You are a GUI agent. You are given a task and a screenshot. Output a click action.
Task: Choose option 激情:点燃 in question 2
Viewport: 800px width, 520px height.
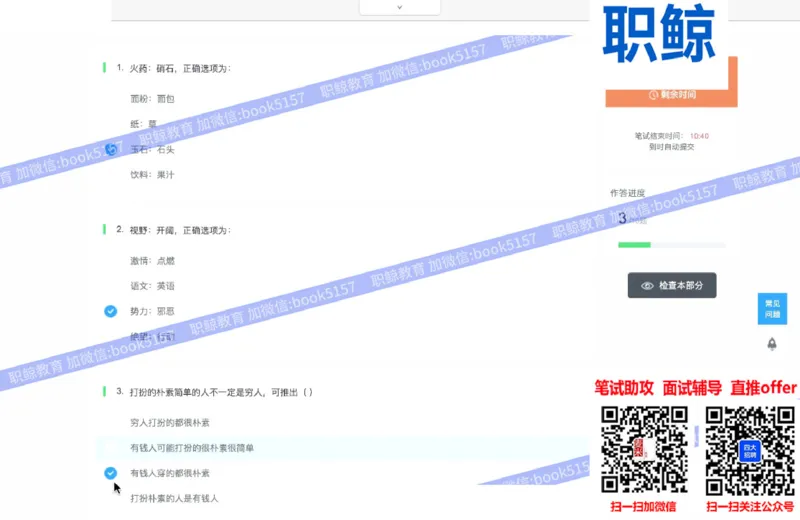click(152, 261)
